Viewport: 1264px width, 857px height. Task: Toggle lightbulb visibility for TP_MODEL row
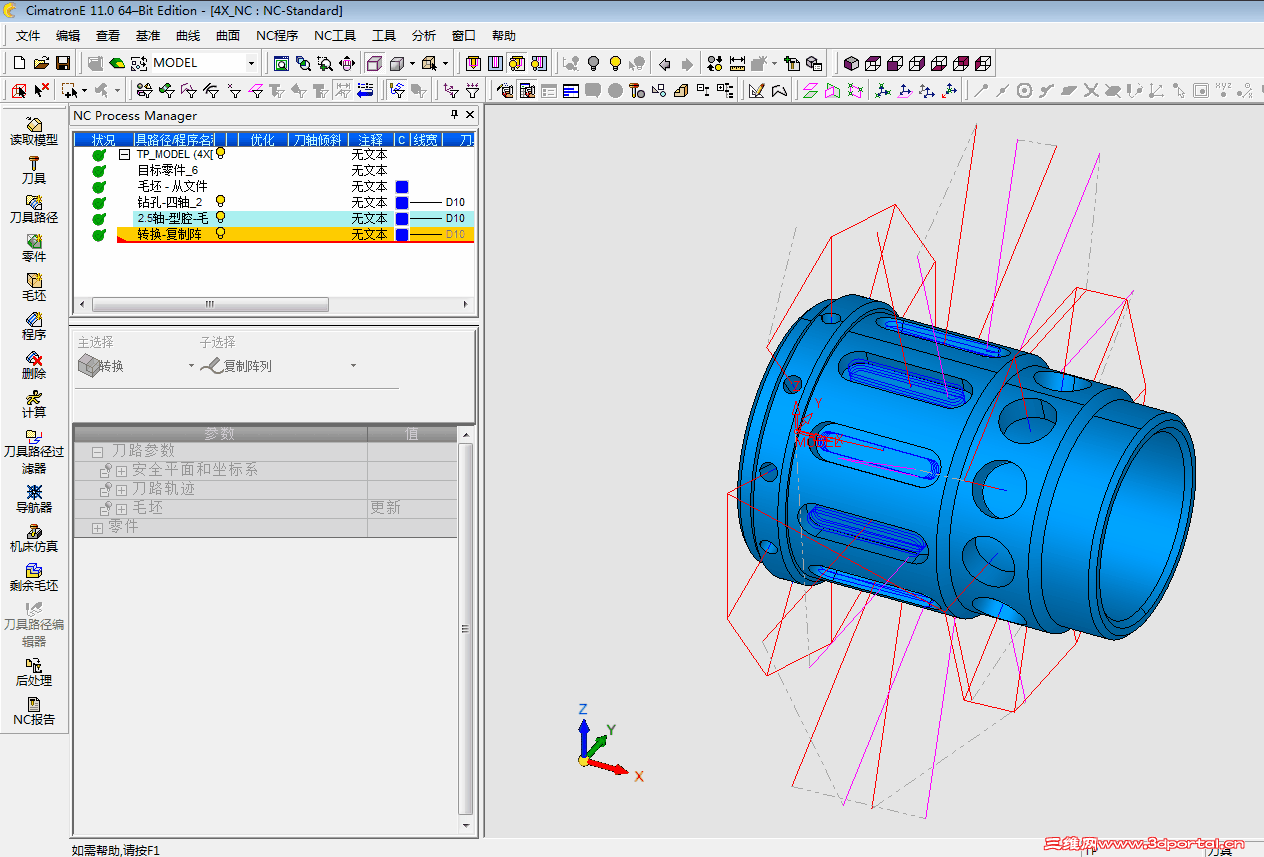coord(220,154)
